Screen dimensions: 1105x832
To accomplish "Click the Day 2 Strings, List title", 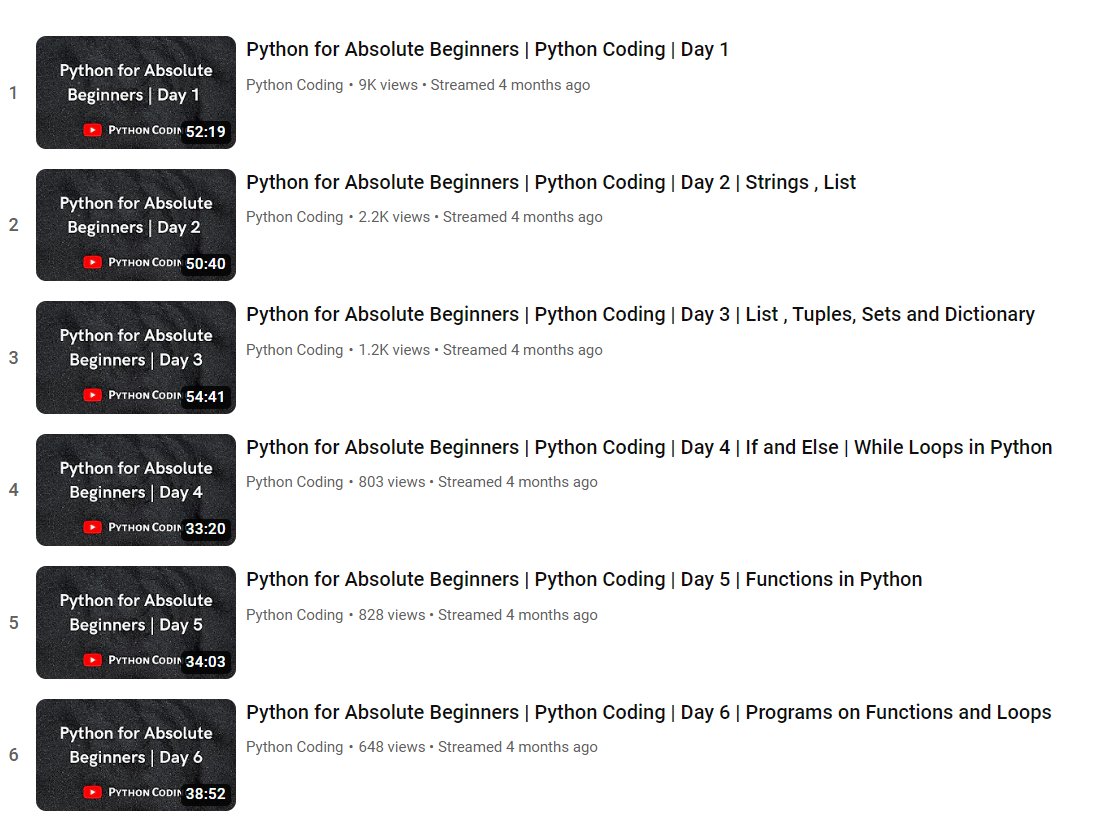I will pyautogui.click(x=551, y=182).
